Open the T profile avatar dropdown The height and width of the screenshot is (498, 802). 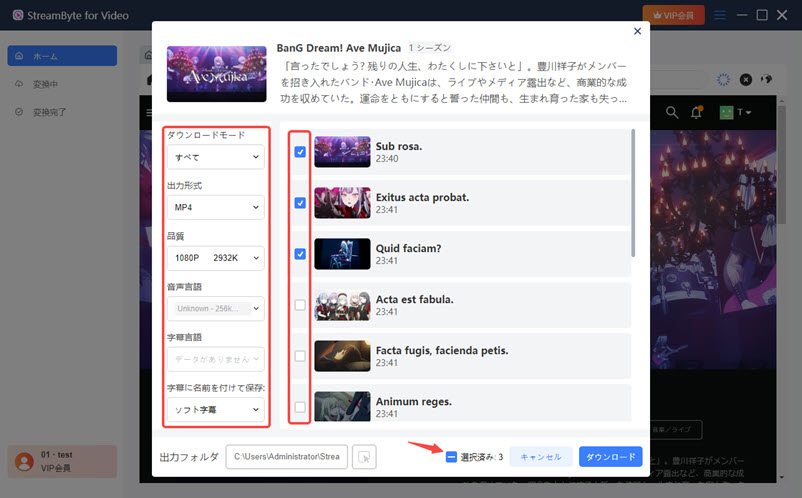click(735, 112)
